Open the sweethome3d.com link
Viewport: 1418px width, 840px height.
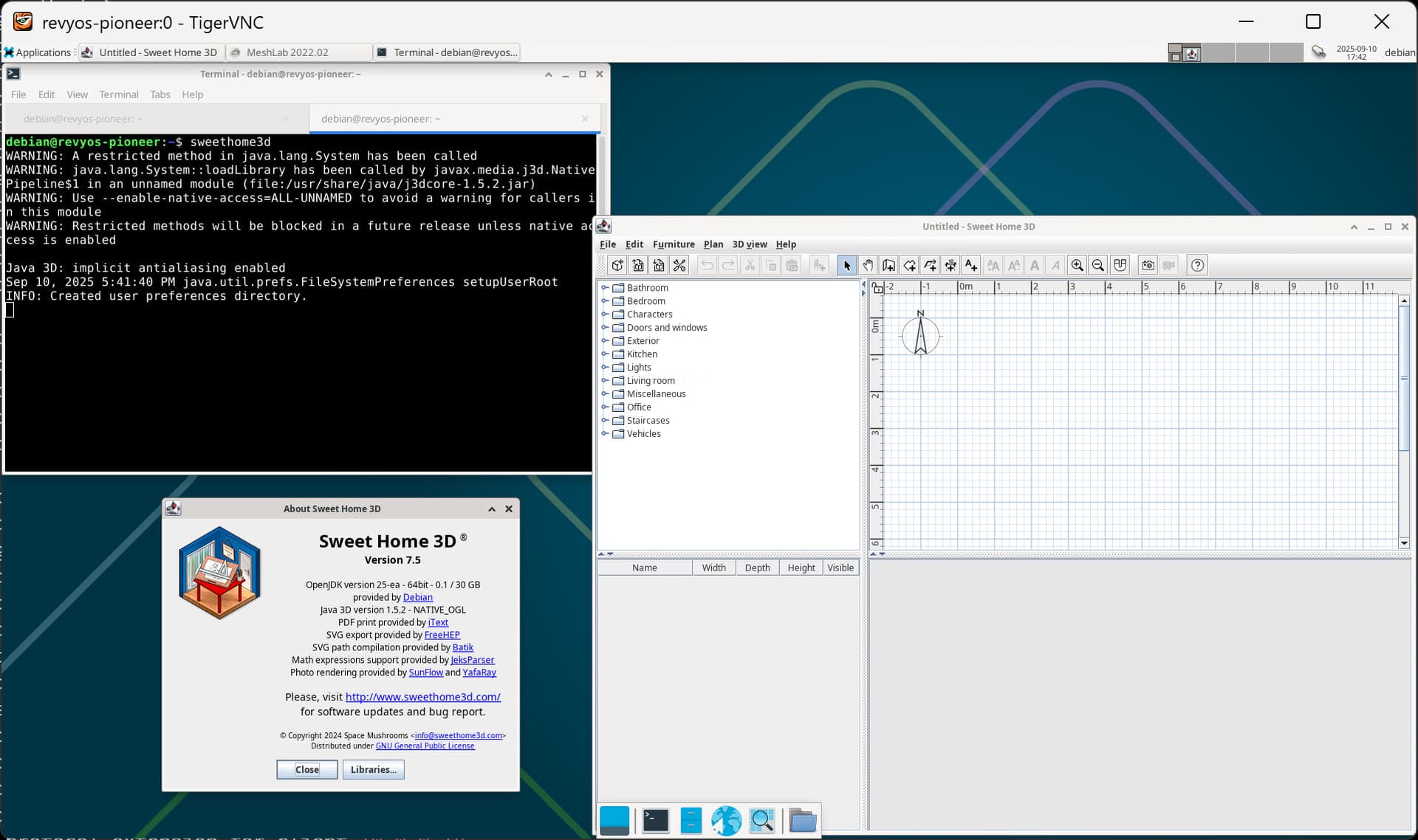pyautogui.click(x=422, y=697)
